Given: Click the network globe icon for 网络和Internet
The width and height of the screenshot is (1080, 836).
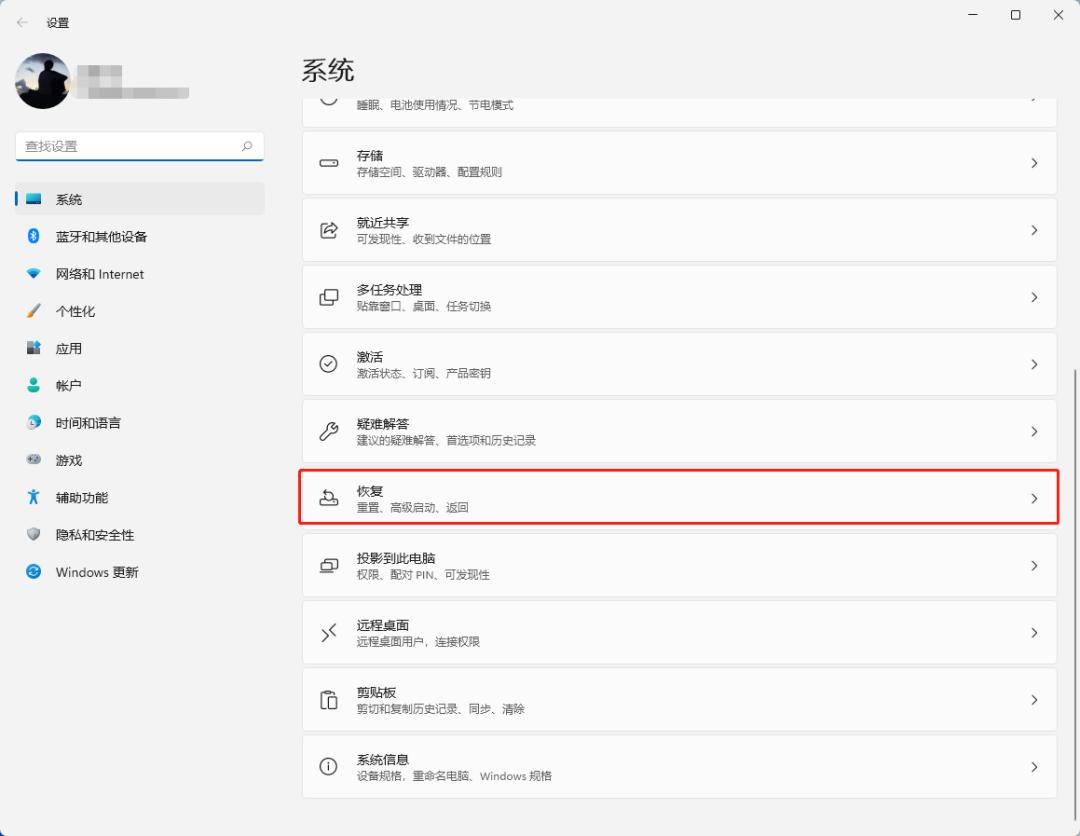Looking at the screenshot, I should click(30, 274).
